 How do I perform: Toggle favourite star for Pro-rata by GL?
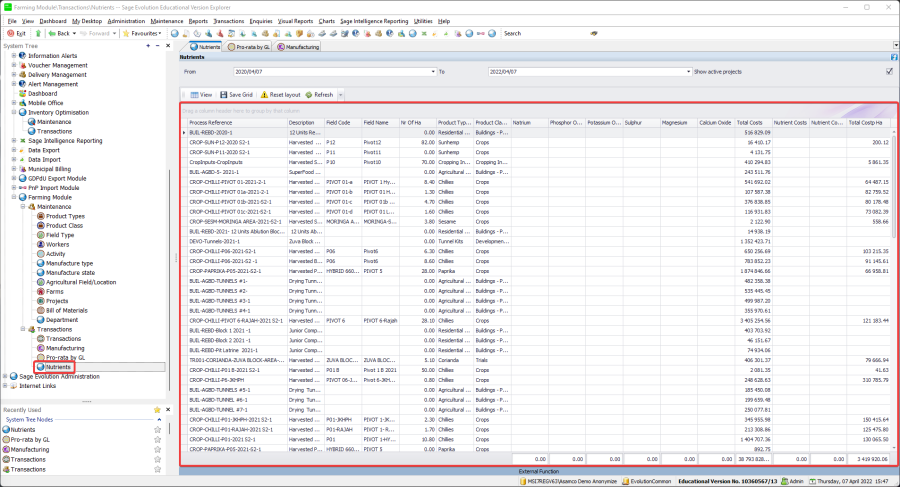click(x=157, y=440)
